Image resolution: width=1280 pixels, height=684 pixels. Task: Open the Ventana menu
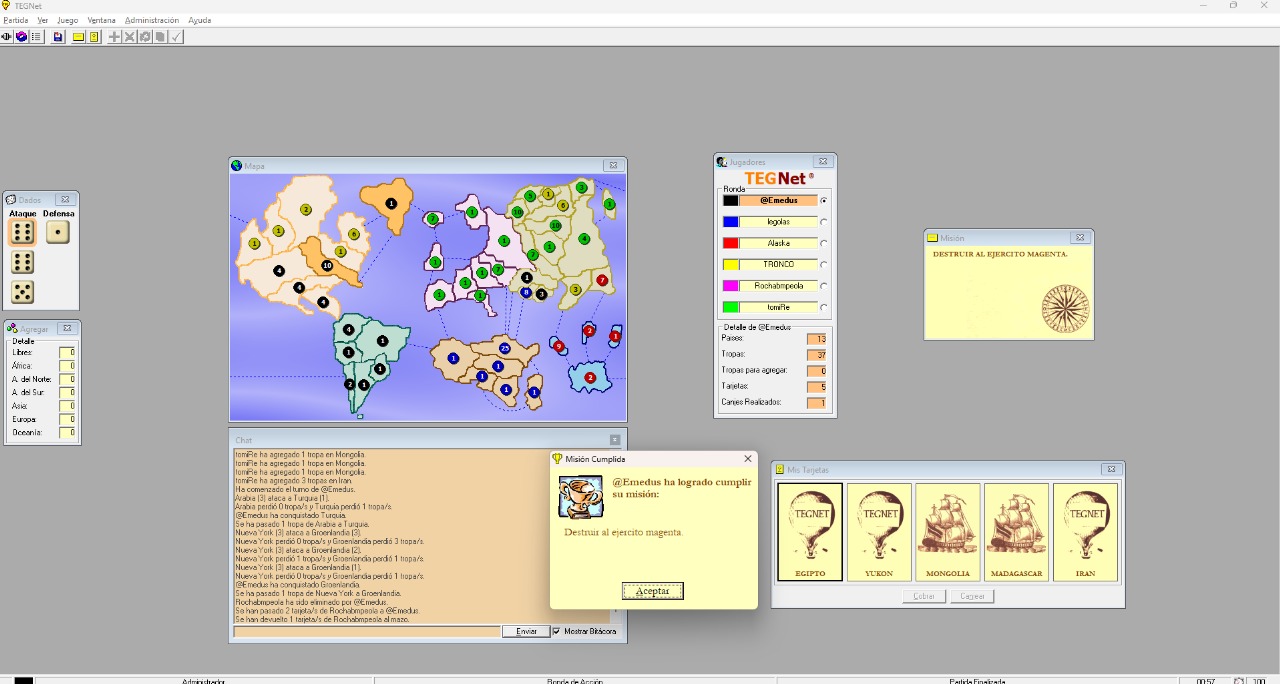click(101, 20)
